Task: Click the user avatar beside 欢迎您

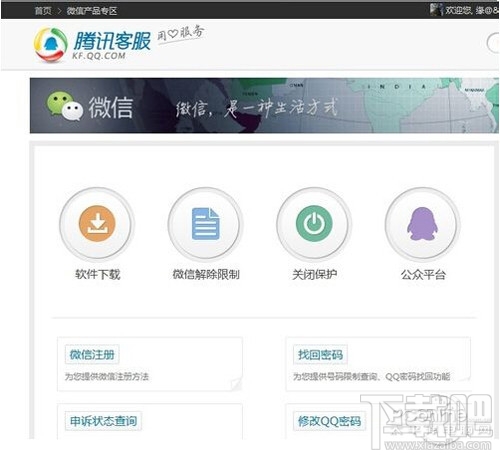Action: tap(436, 10)
